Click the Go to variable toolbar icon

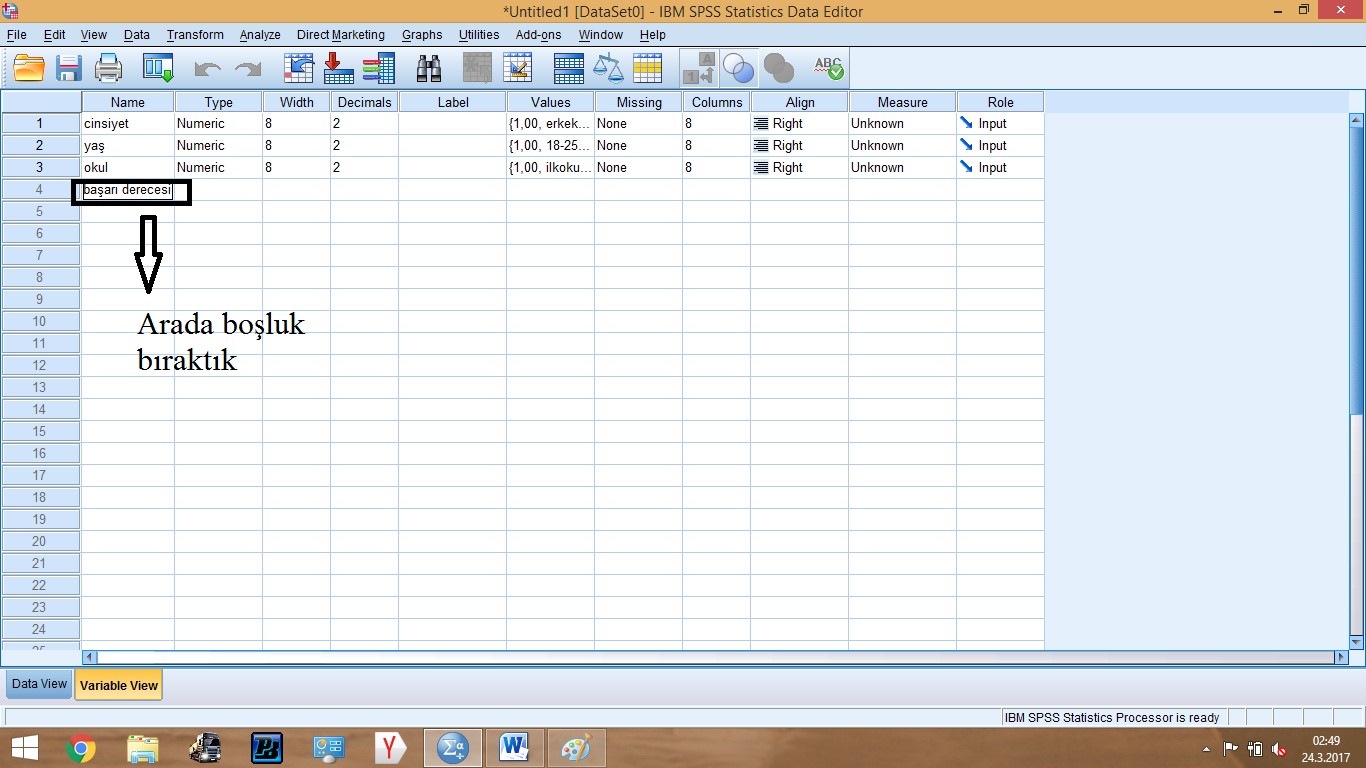(339, 68)
